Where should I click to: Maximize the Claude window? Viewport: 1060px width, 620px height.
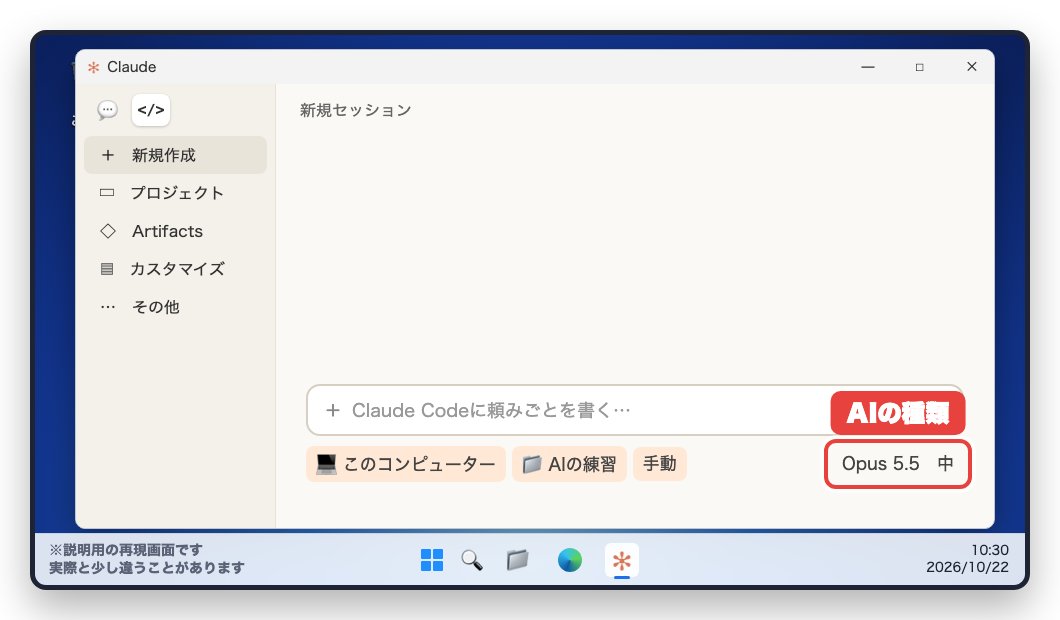coord(919,67)
